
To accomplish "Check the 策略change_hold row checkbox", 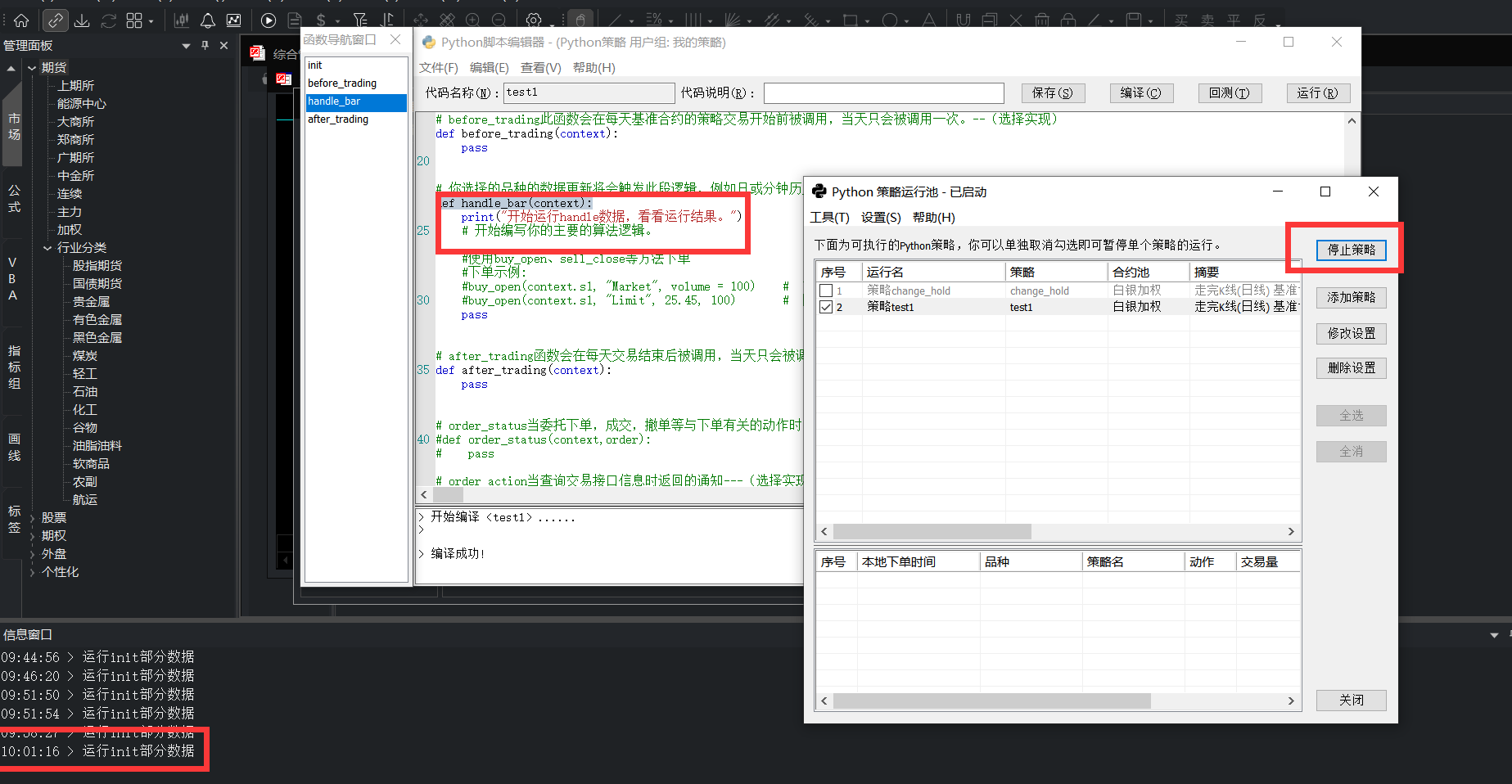I will coord(826,291).
